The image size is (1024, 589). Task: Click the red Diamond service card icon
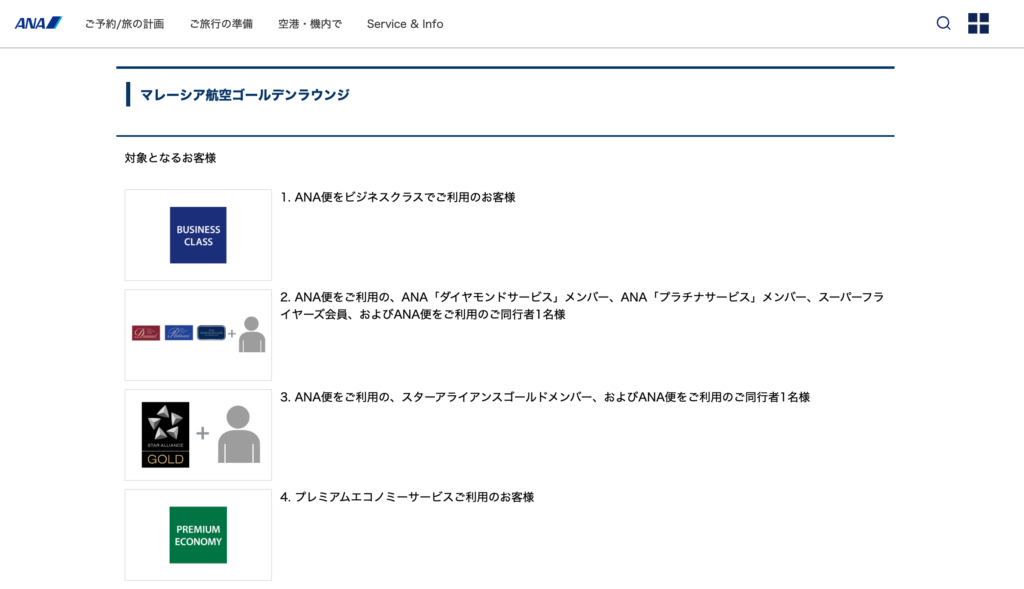(x=146, y=333)
